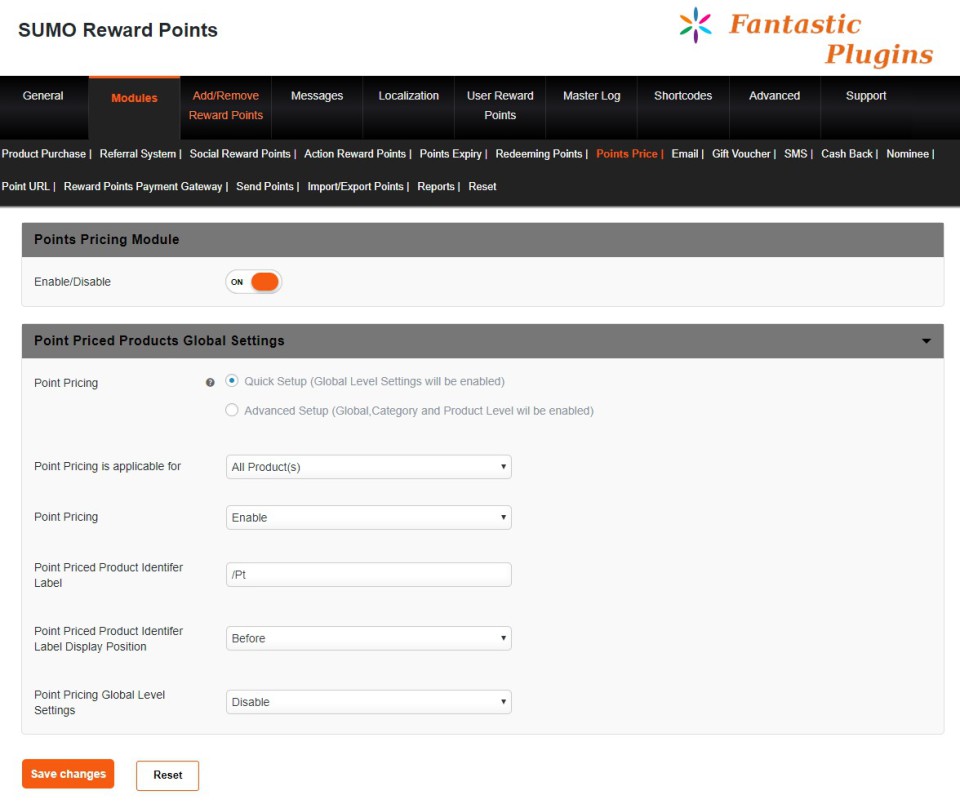
Task: Open the Import/Export Points module link
Action: [x=355, y=187]
